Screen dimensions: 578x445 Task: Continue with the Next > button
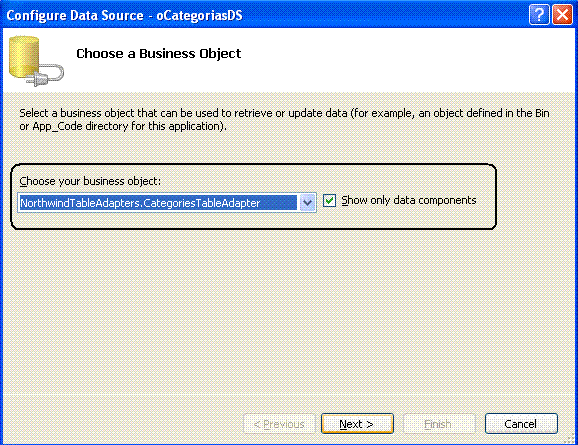(x=357, y=424)
